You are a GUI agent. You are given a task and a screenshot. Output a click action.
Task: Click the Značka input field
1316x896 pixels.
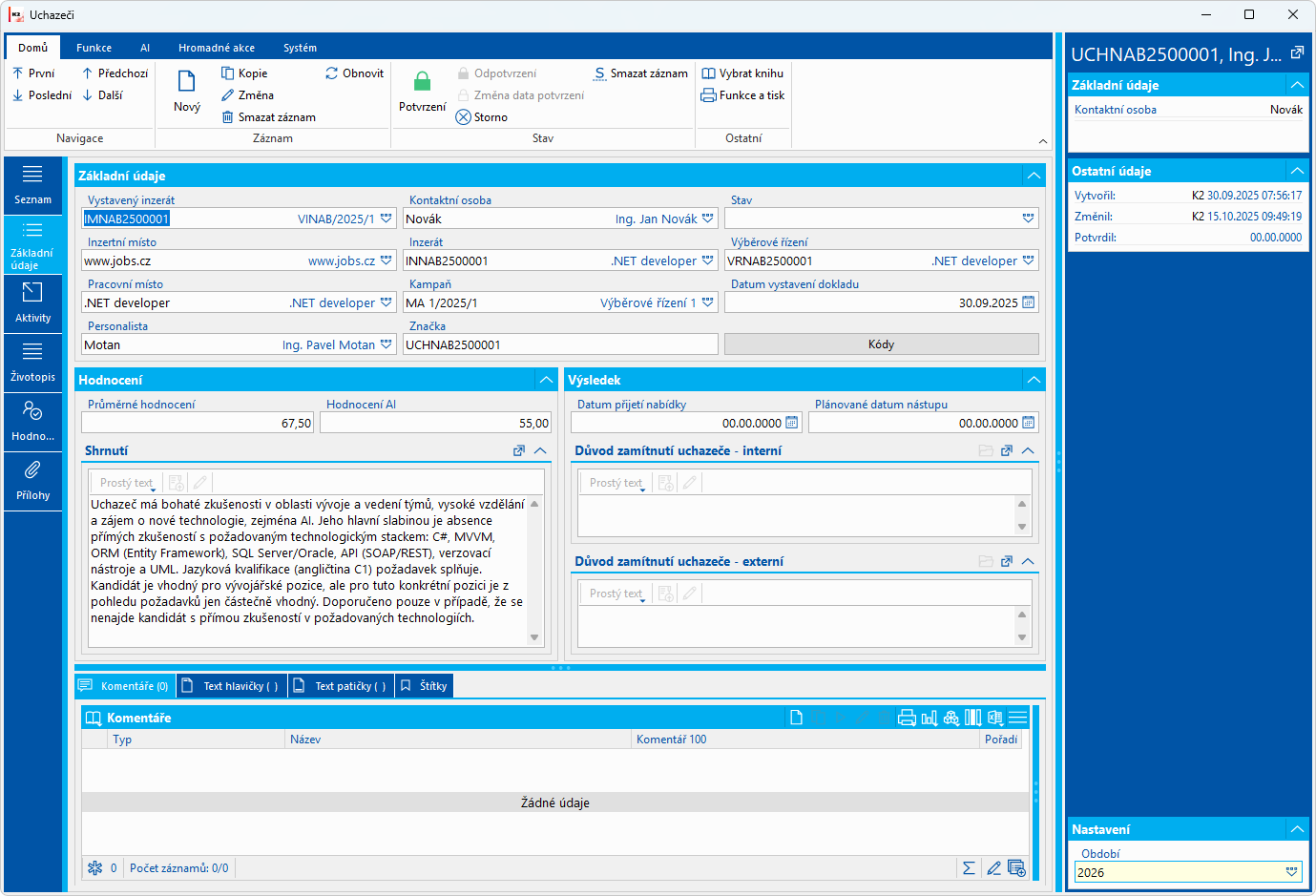pos(560,344)
